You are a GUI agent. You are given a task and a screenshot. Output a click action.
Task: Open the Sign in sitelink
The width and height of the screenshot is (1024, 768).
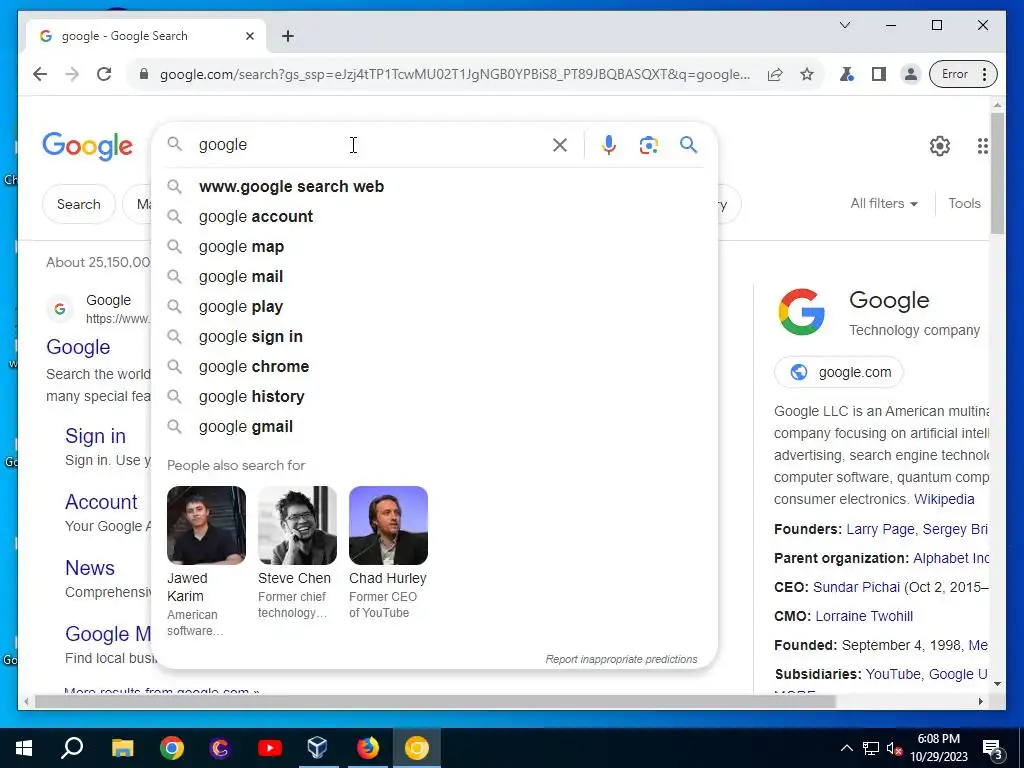(x=95, y=436)
